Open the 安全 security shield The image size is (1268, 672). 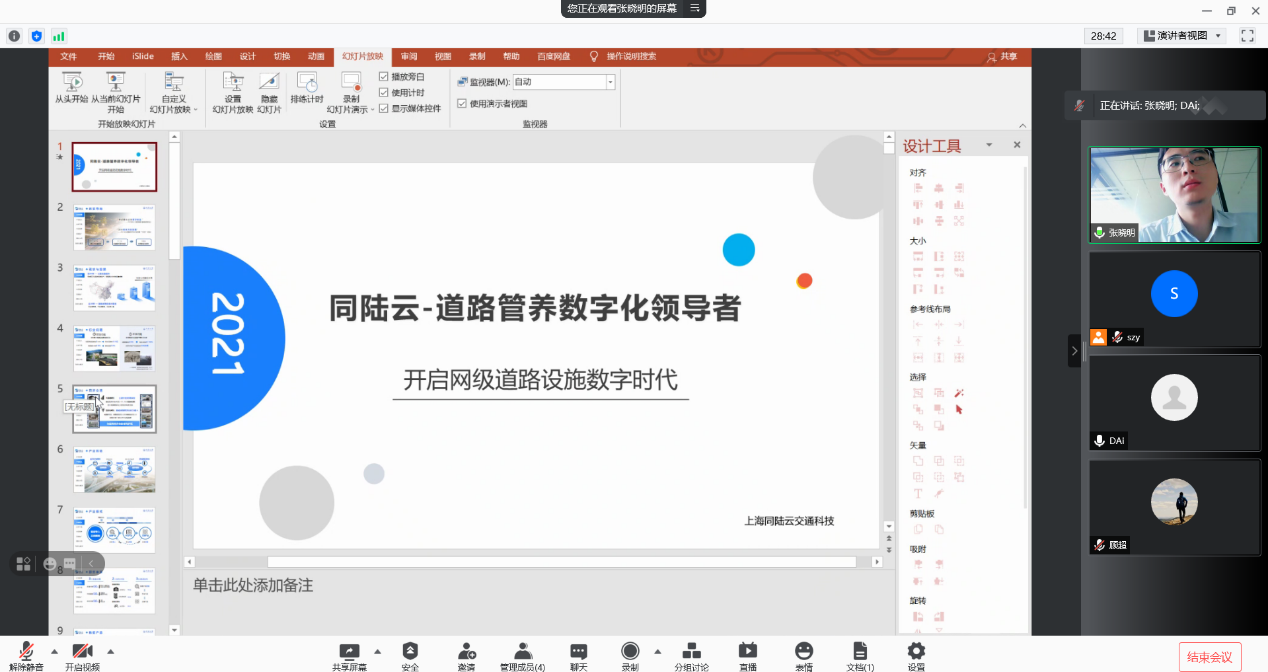pos(410,651)
